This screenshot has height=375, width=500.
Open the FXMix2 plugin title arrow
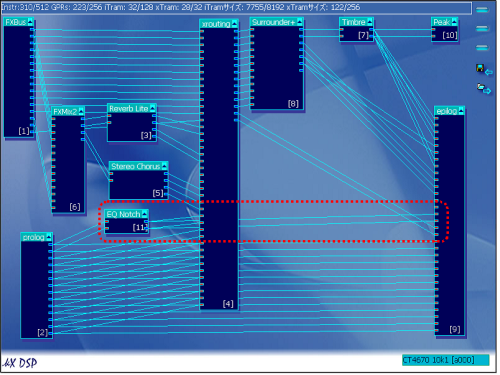(81, 111)
